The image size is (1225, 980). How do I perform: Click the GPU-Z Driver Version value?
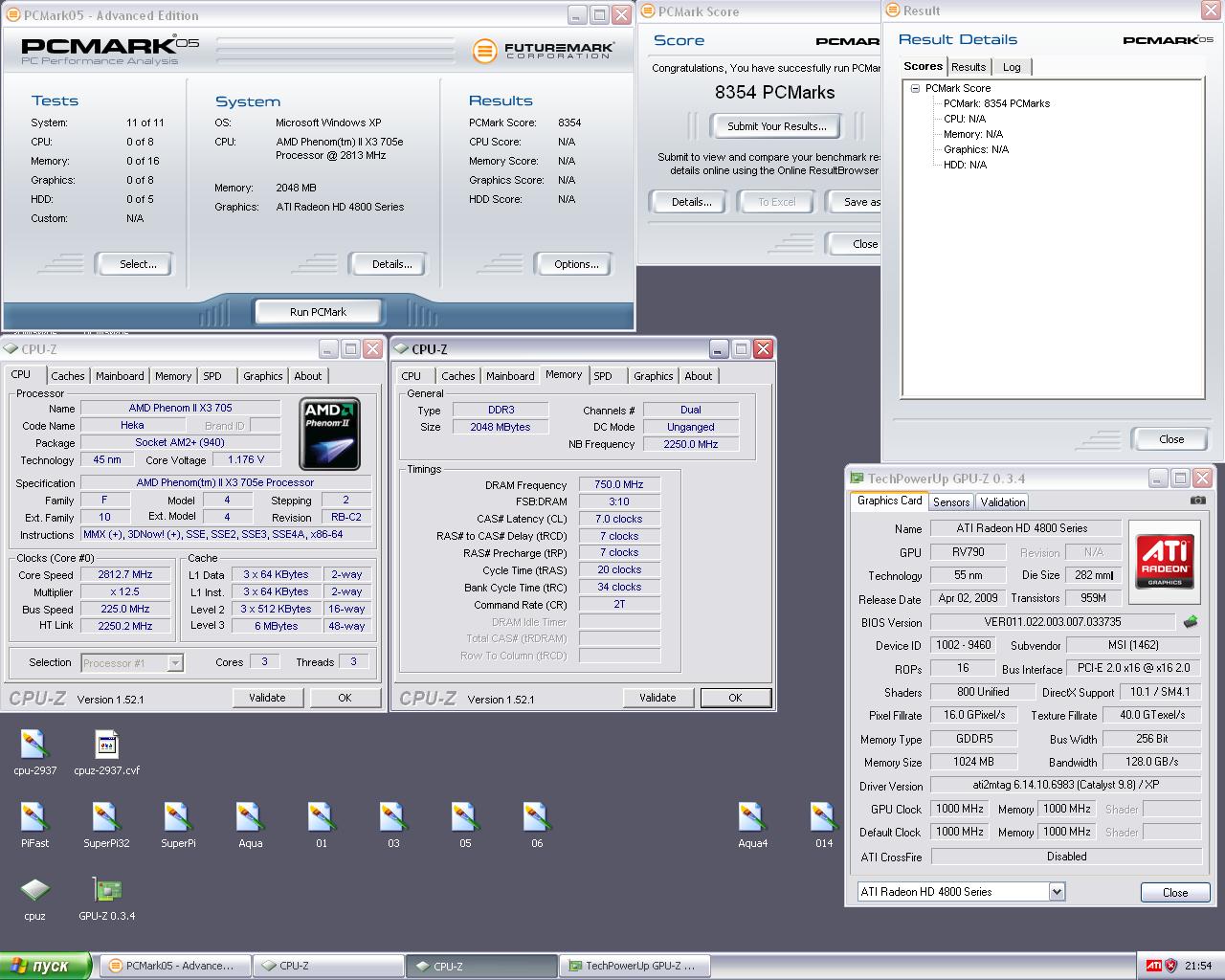coord(1066,785)
